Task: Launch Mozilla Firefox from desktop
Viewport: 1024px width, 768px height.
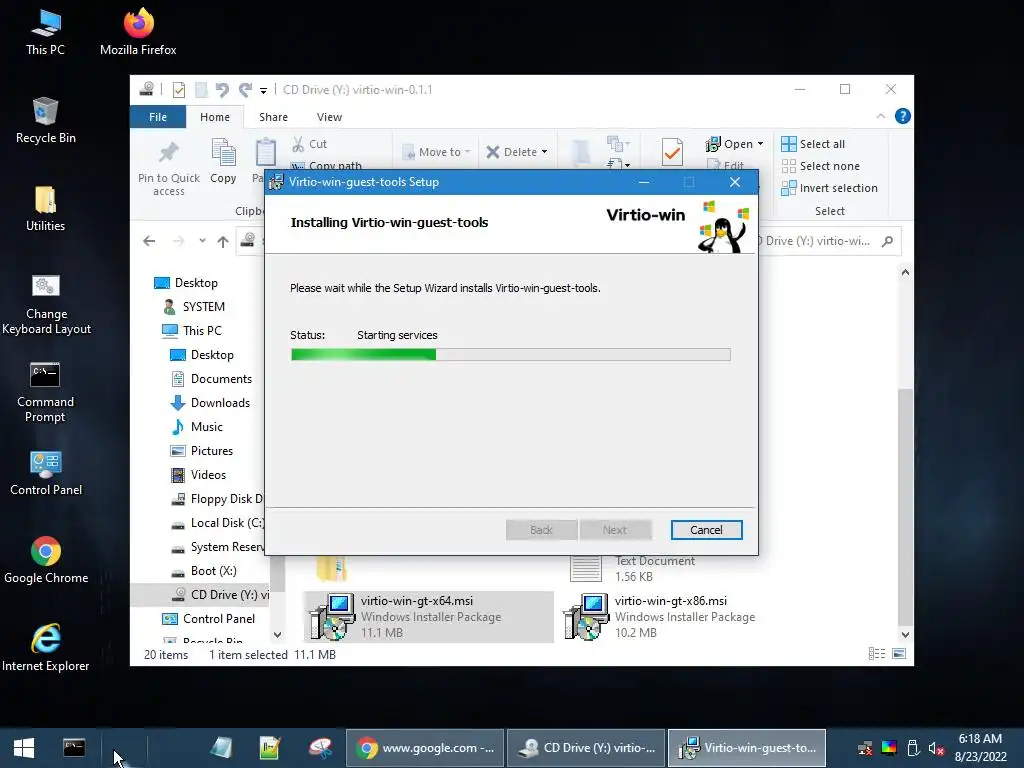Action: [x=138, y=33]
